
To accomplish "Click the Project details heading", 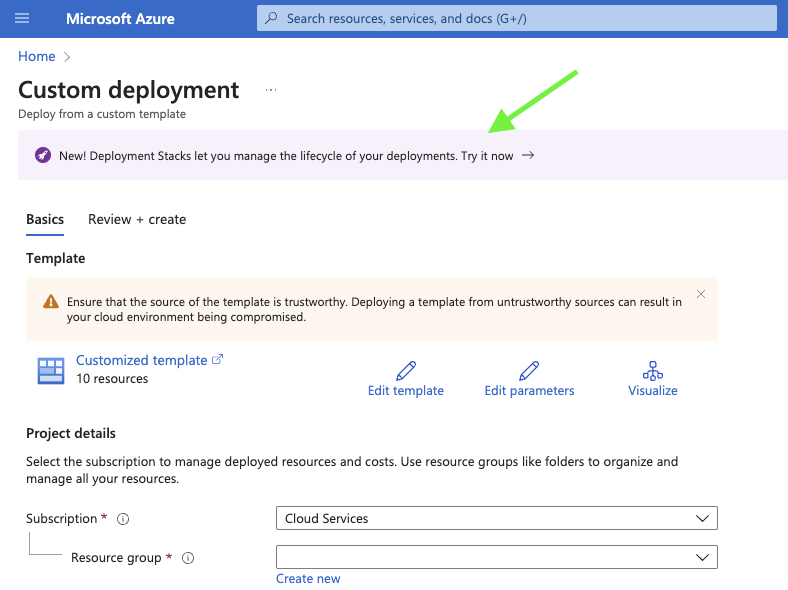I will click(71, 433).
